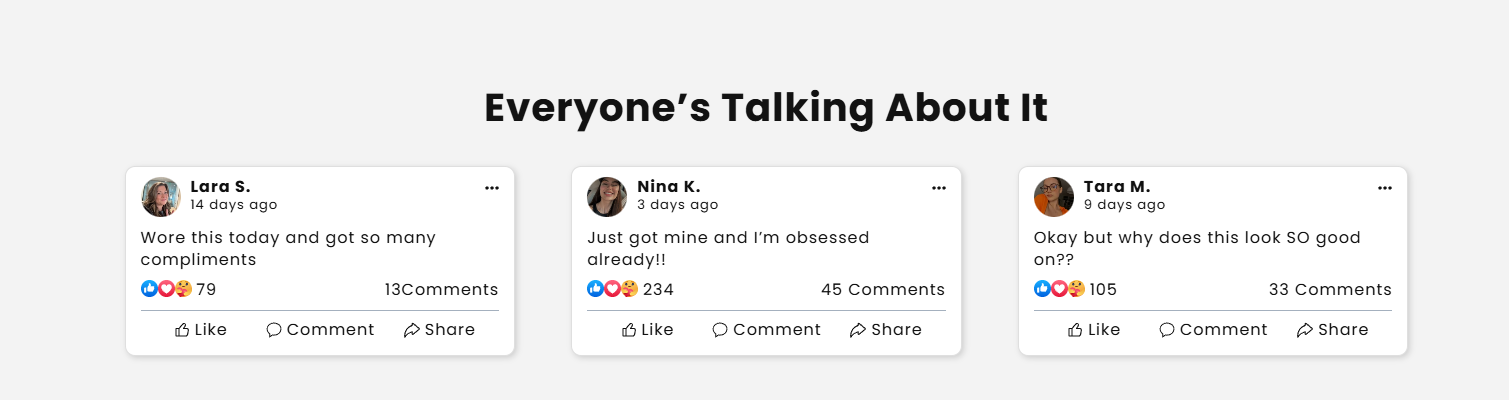Open the 45 Comments link

[x=882, y=290]
